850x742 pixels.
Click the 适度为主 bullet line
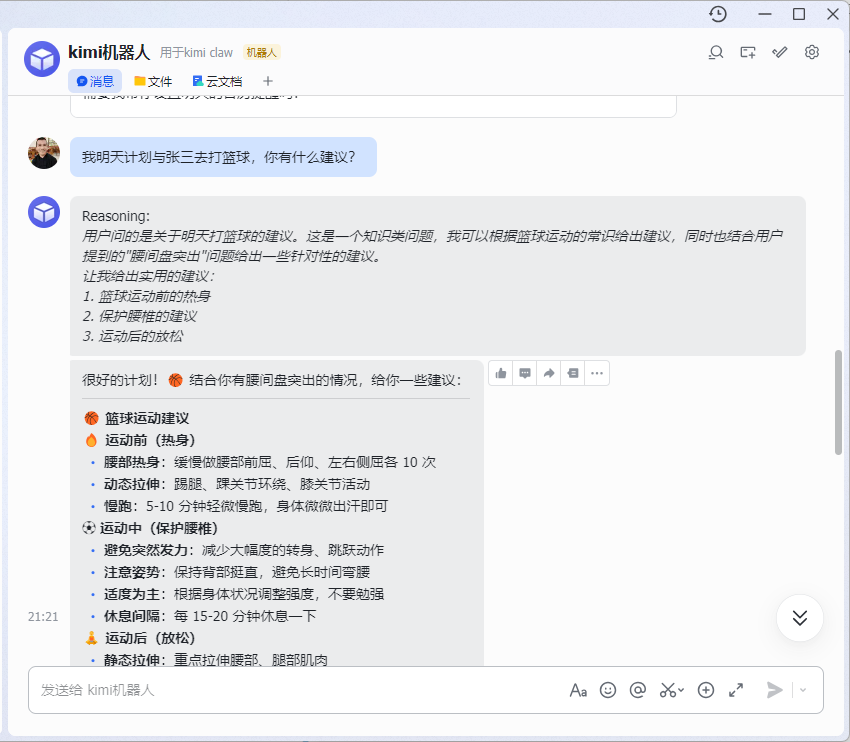[x=244, y=594]
